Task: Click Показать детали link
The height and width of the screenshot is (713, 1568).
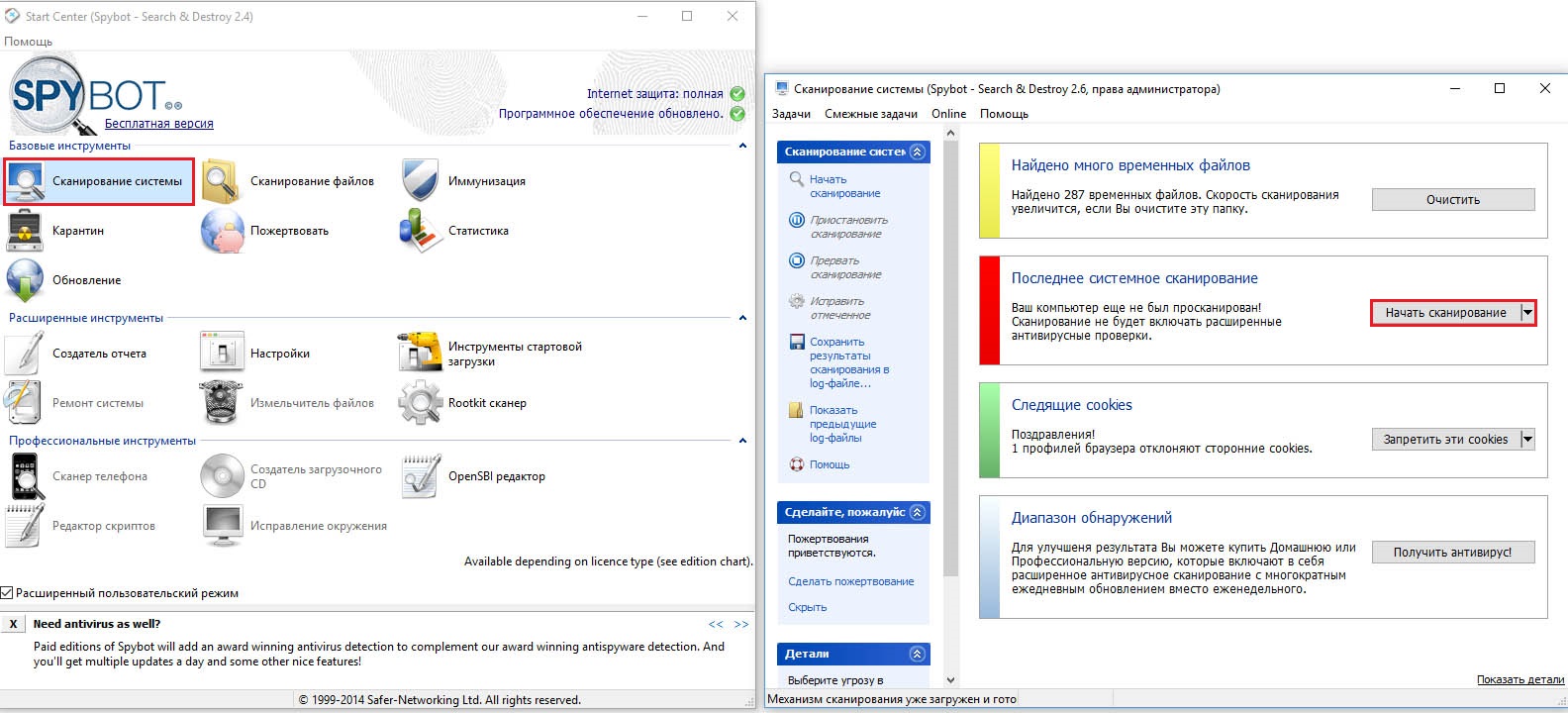Action: [x=1520, y=679]
